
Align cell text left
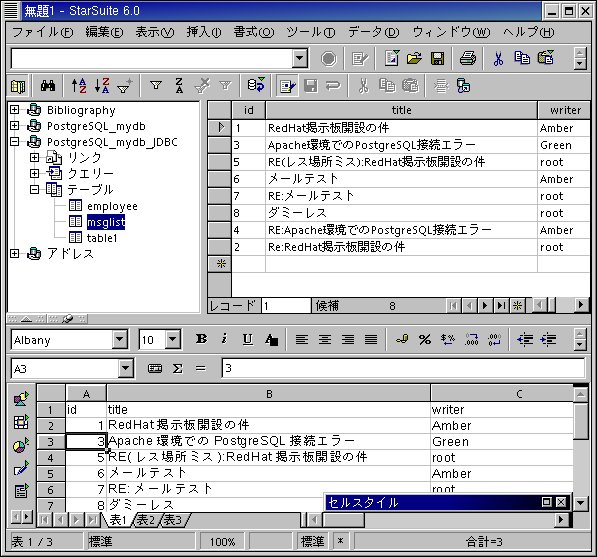pyautogui.click(x=302, y=339)
